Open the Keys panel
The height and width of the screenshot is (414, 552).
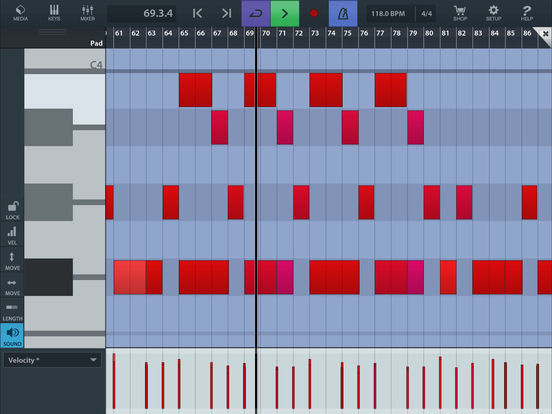click(54, 13)
